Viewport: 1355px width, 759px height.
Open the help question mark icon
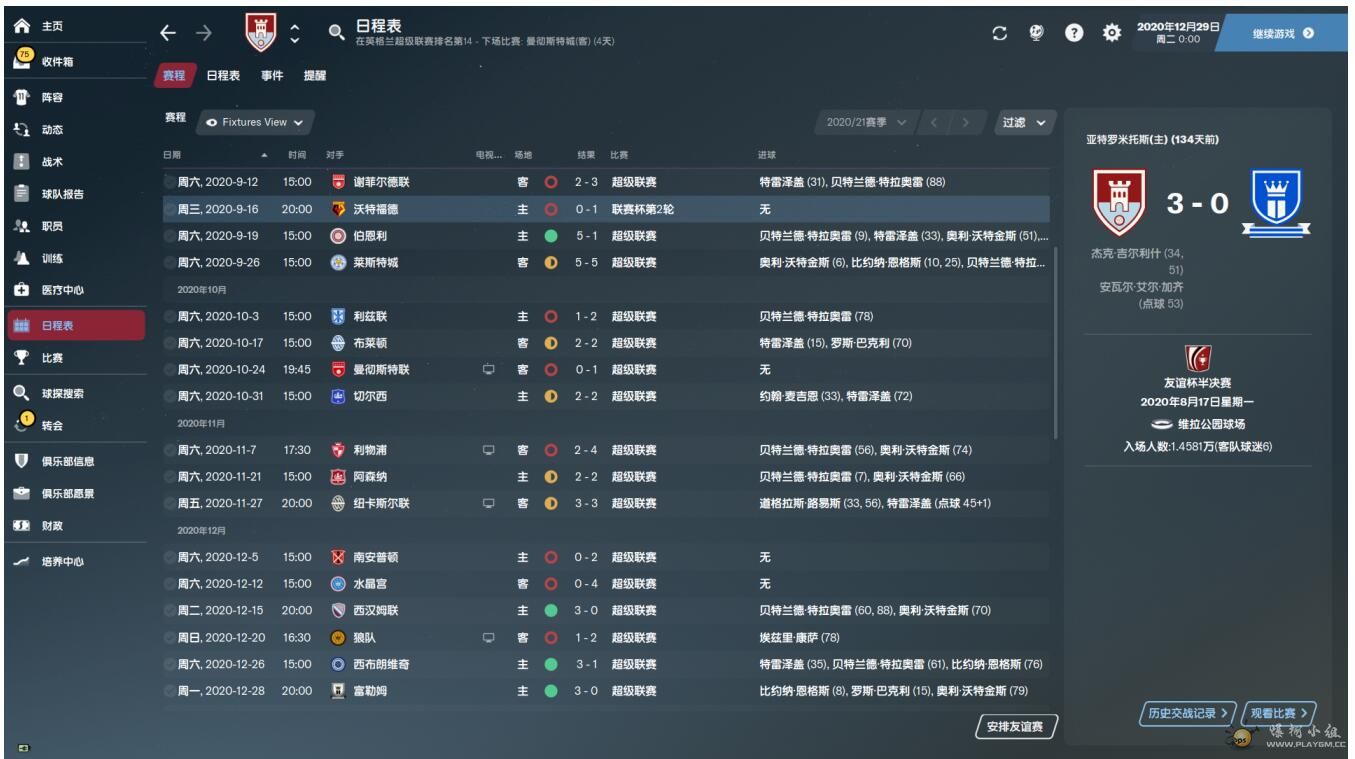point(1074,33)
